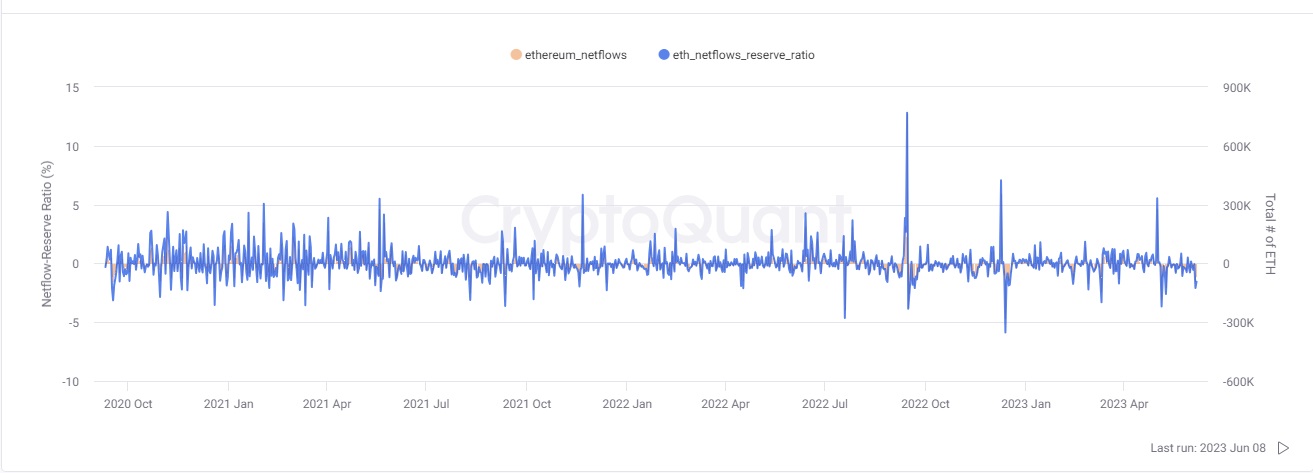Select the 2021 Jan x-axis label
Image resolution: width=1313 pixels, height=473 pixels.
[x=229, y=404]
